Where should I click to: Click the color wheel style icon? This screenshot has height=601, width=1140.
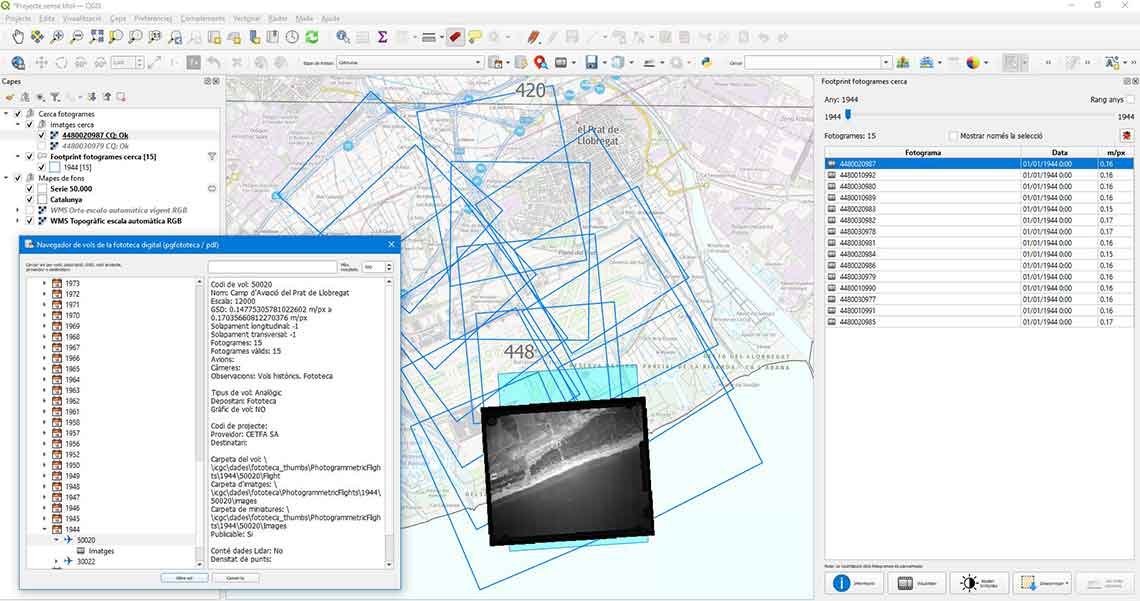point(973,63)
